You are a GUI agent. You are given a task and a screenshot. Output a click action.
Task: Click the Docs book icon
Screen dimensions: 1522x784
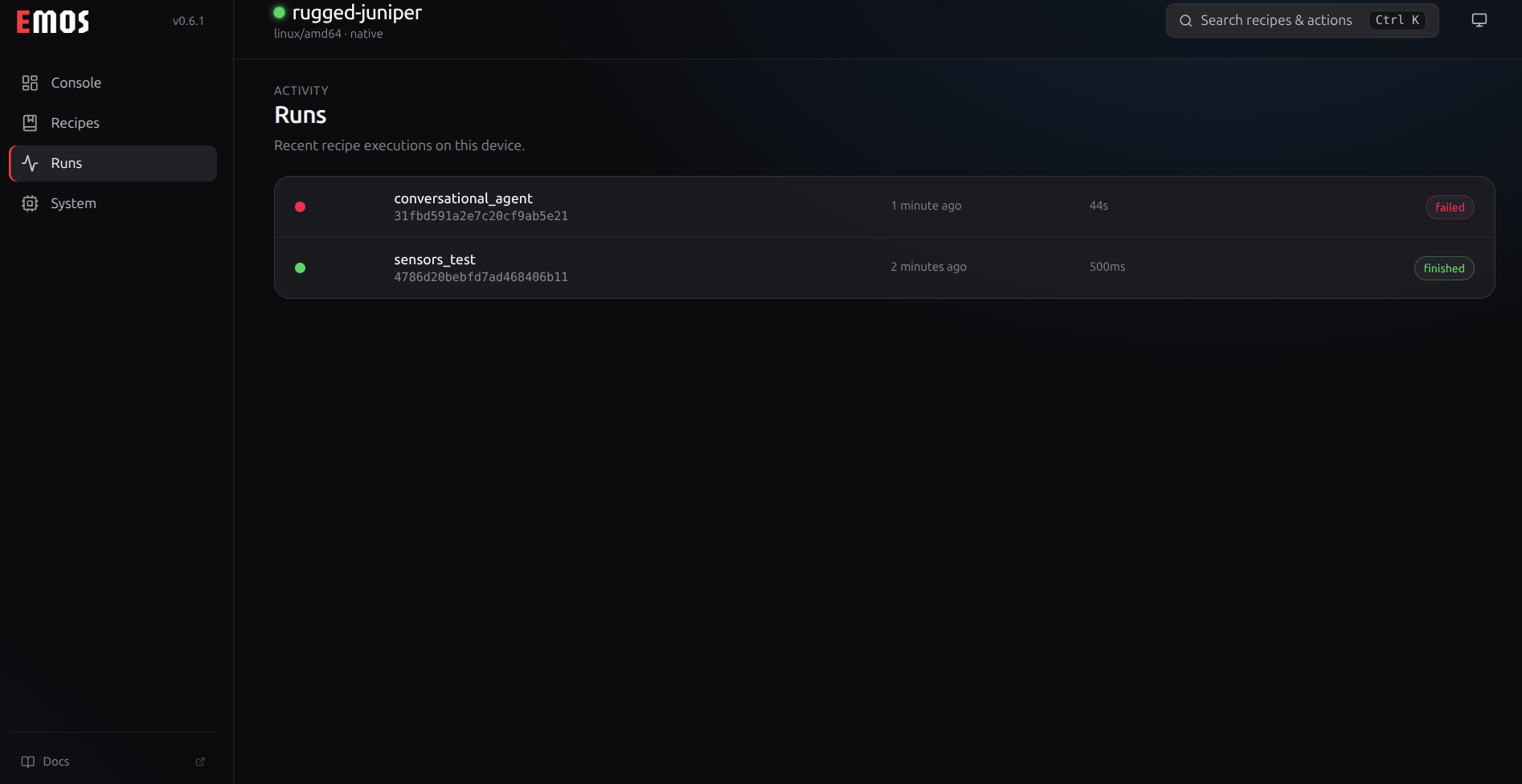click(x=28, y=762)
